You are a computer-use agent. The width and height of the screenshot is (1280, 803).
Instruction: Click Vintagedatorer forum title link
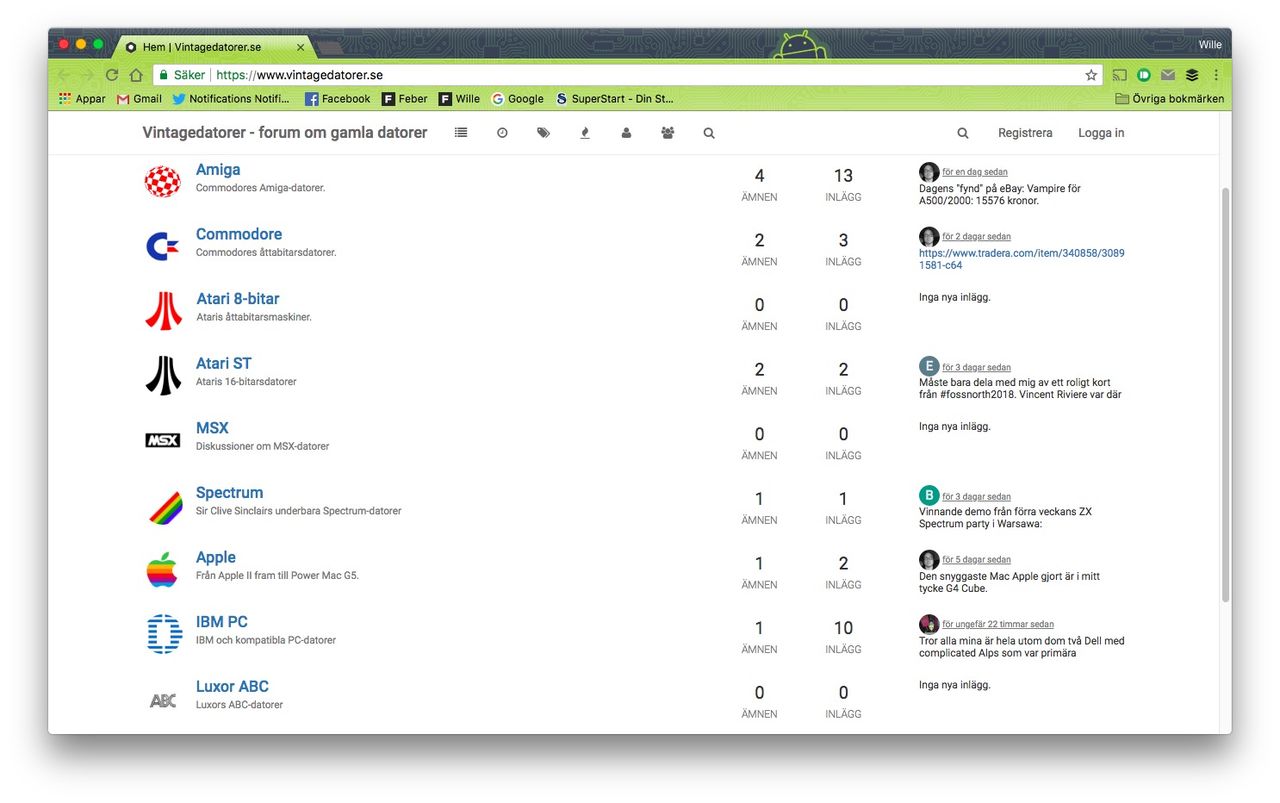tap(285, 133)
